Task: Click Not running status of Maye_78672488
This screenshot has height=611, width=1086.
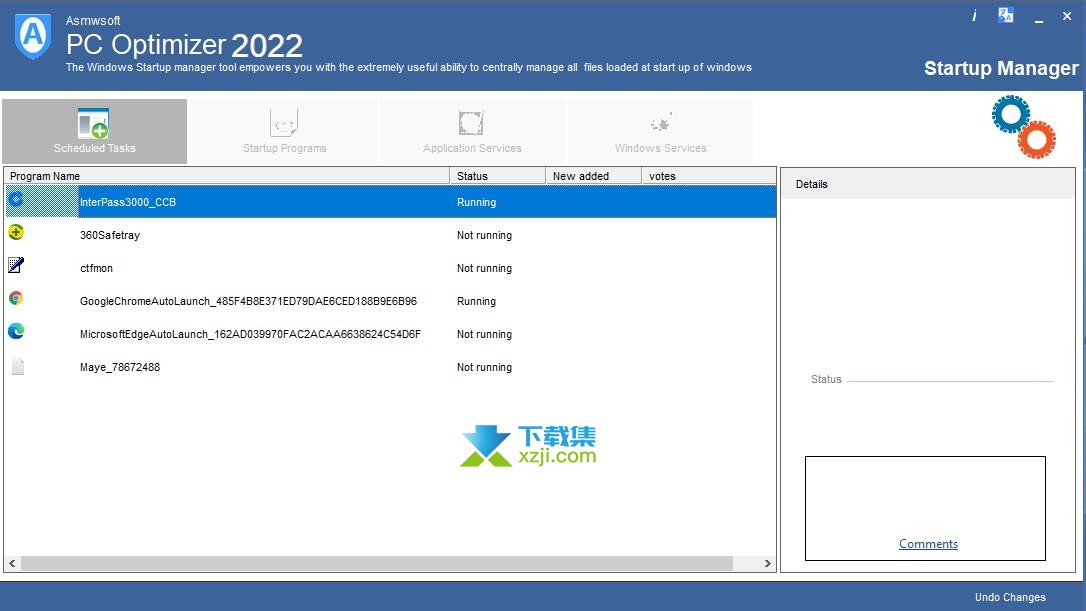Action: (484, 367)
